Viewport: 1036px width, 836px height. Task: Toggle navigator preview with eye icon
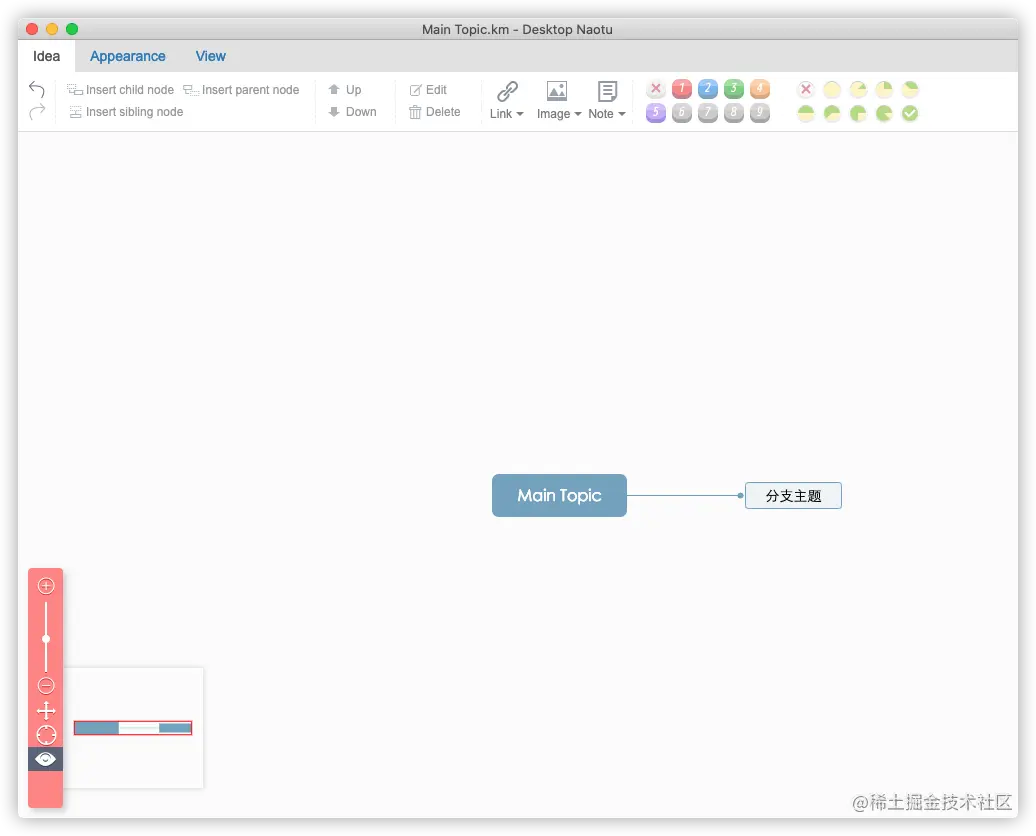45,759
